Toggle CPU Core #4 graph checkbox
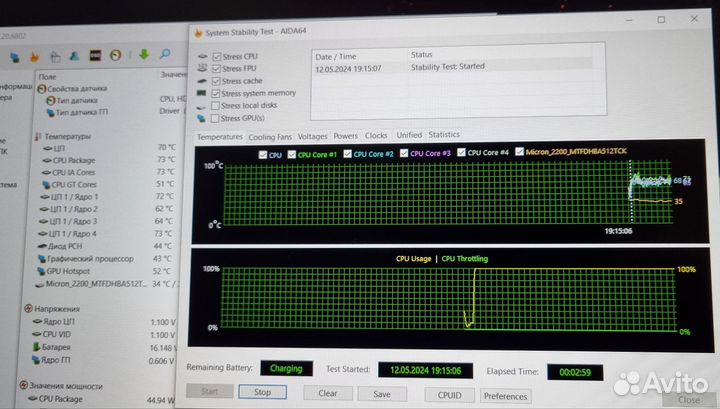The height and width of the screenshot is (409, 720). click(x=461, y=152)
